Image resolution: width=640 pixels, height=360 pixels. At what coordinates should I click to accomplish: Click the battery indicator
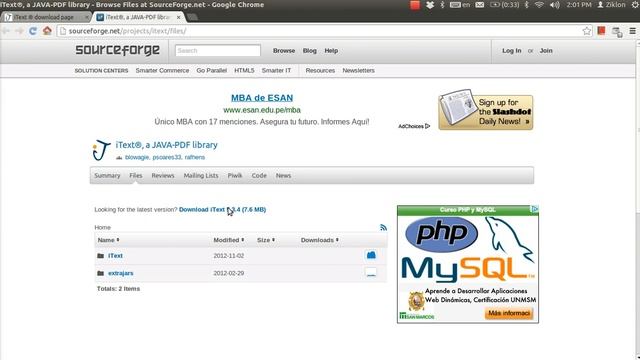point(504,5)
